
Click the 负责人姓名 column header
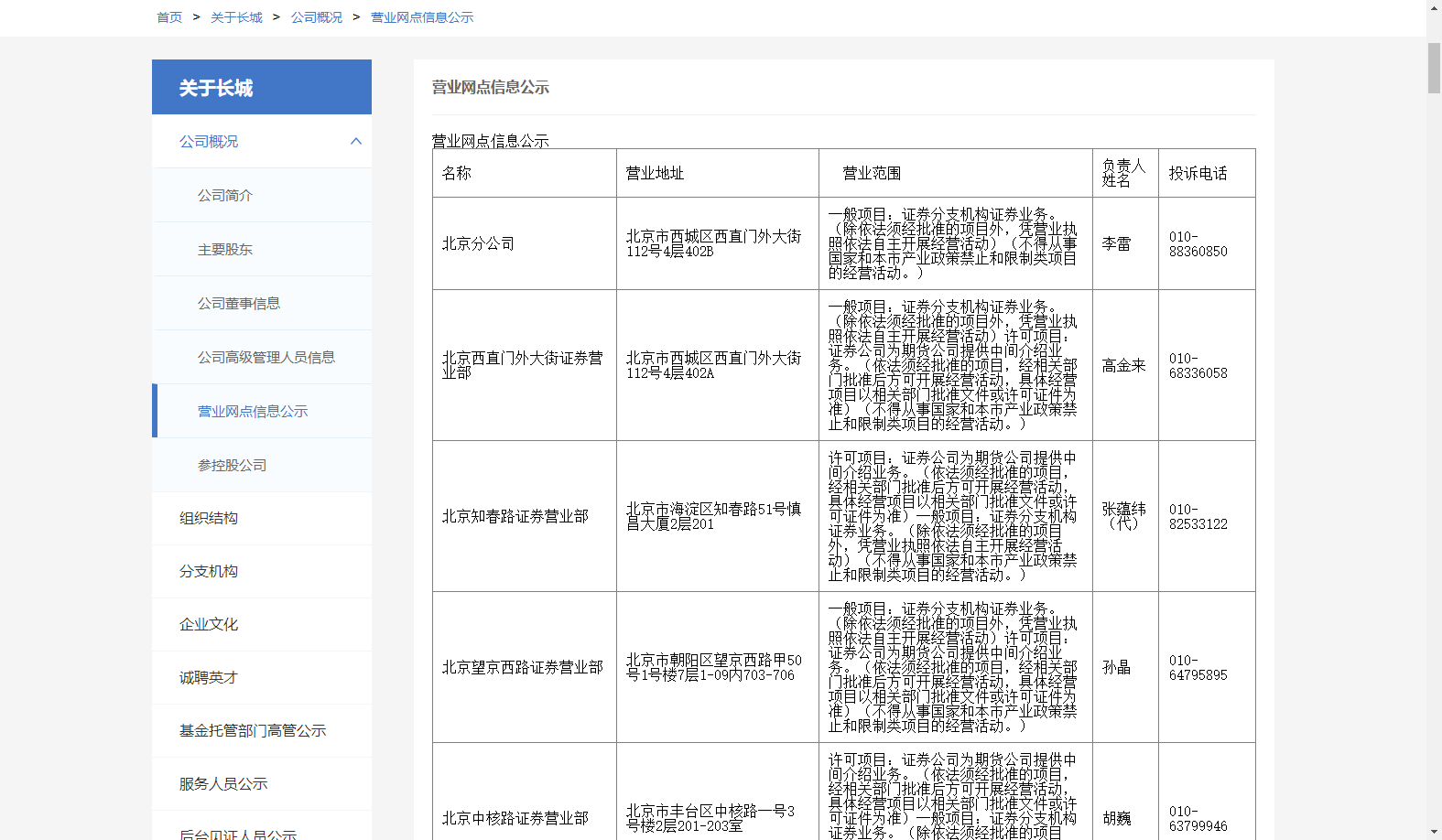[x=1125, y=173]
